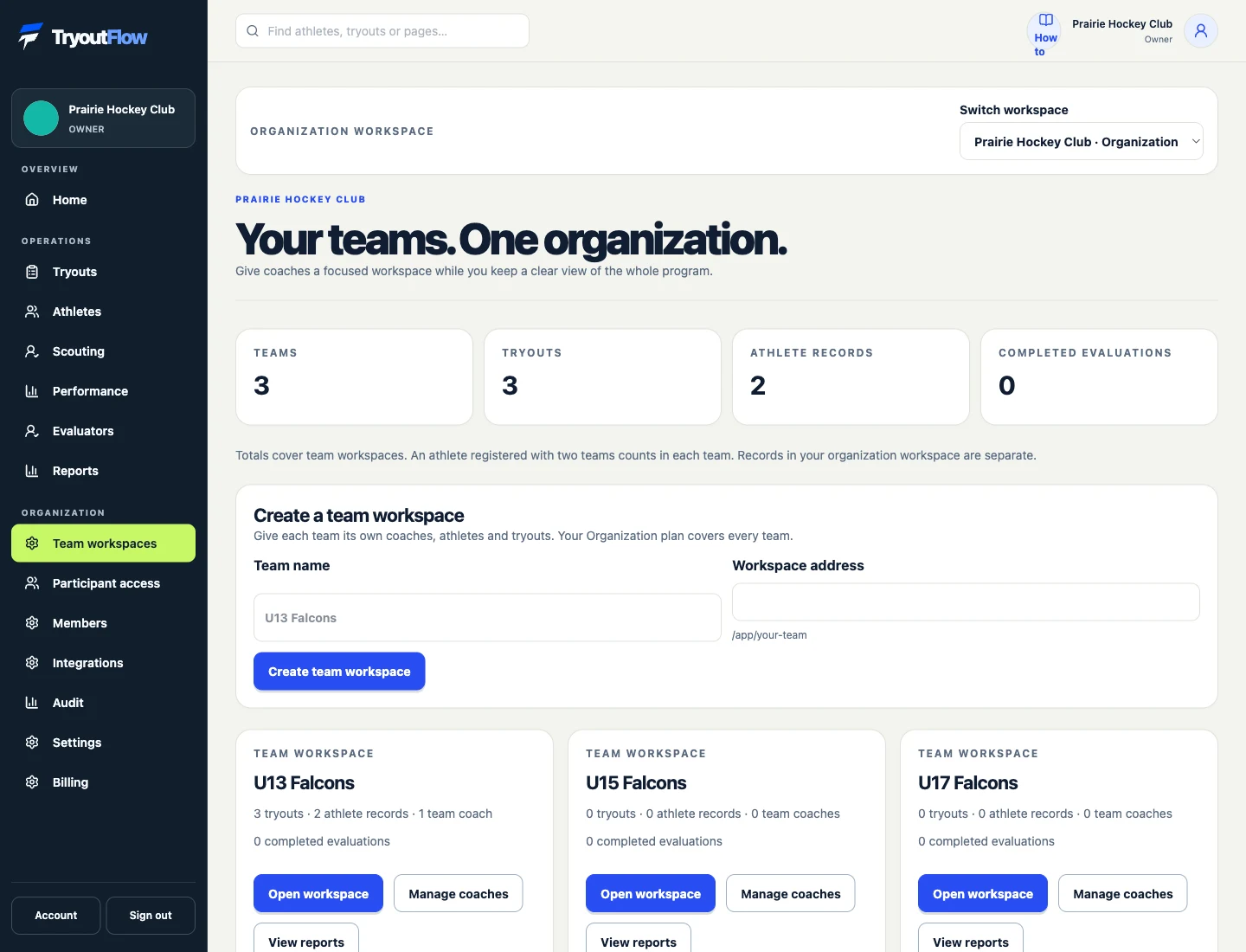
Task: Expand the Switch workspace dropdown
Action: coord(1082,142)
